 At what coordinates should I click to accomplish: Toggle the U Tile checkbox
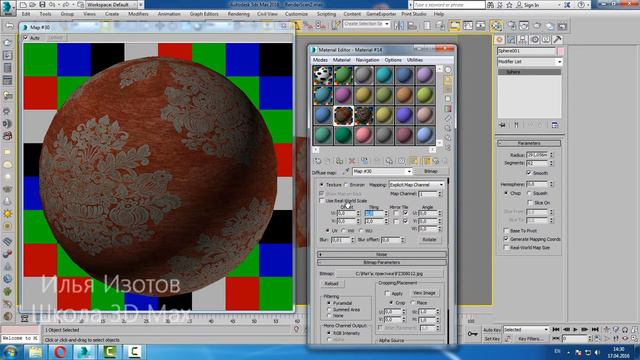[405, 213]
